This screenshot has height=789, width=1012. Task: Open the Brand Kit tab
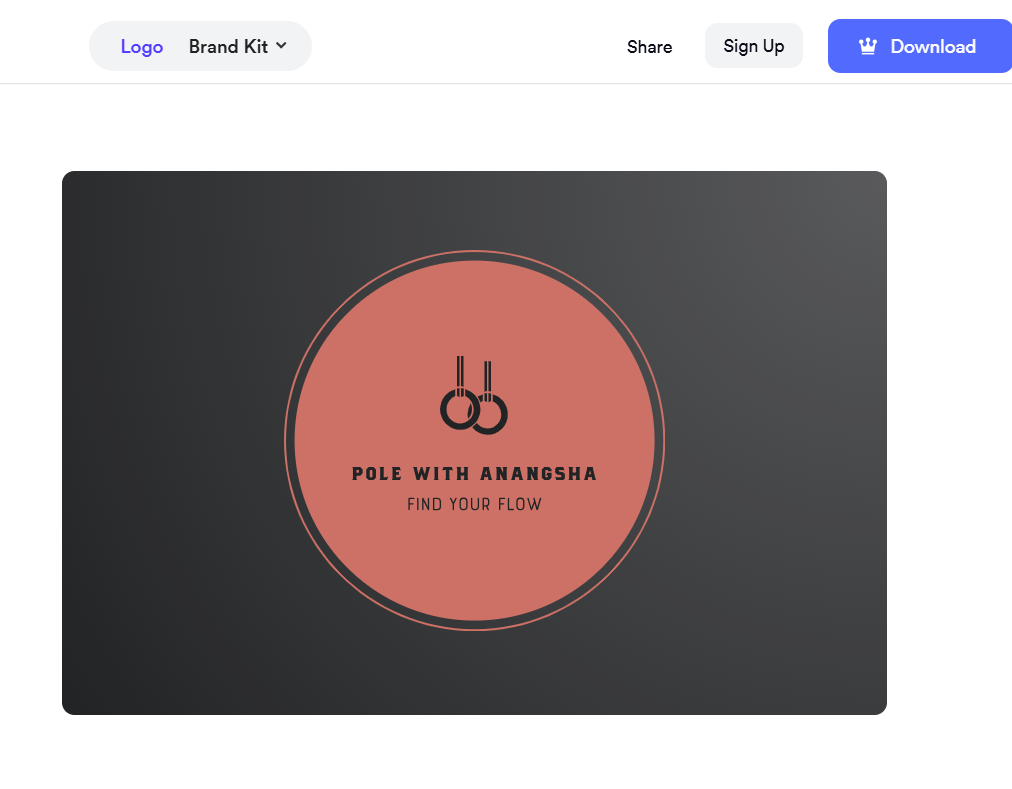[228, 46]
